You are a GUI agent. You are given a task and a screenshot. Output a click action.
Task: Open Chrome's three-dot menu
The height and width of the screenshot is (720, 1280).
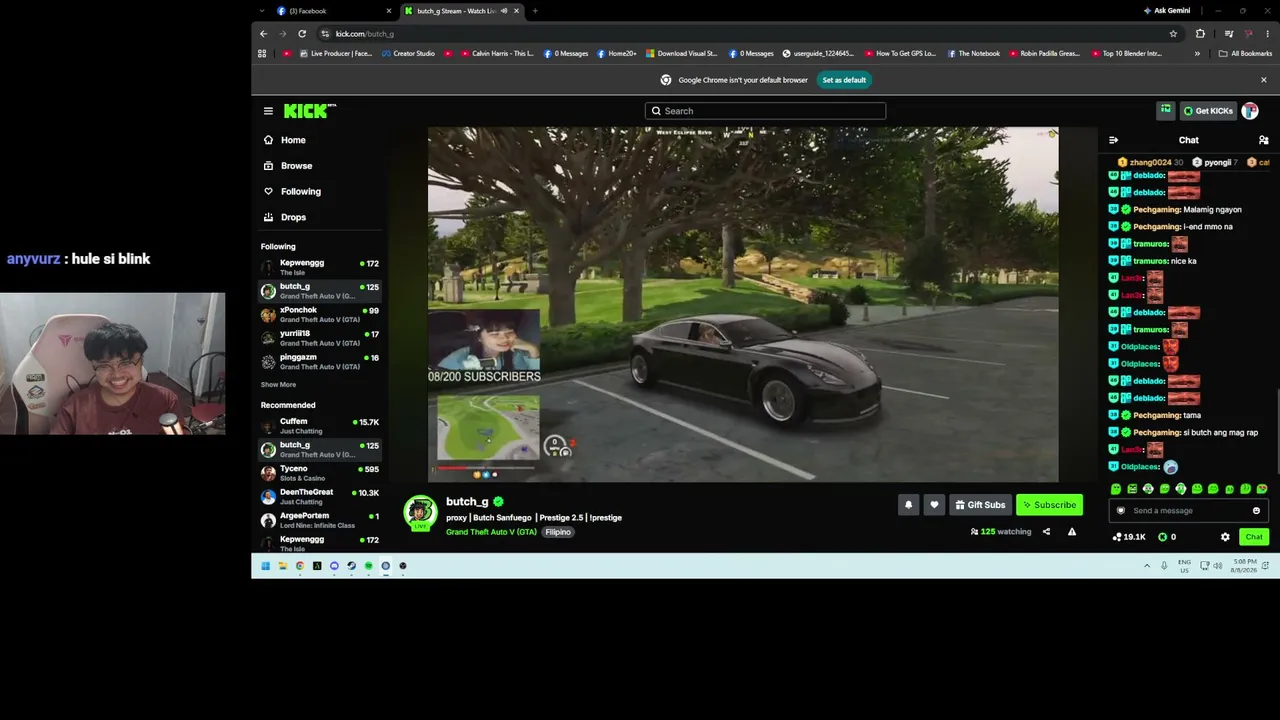tap(1267, 34)
